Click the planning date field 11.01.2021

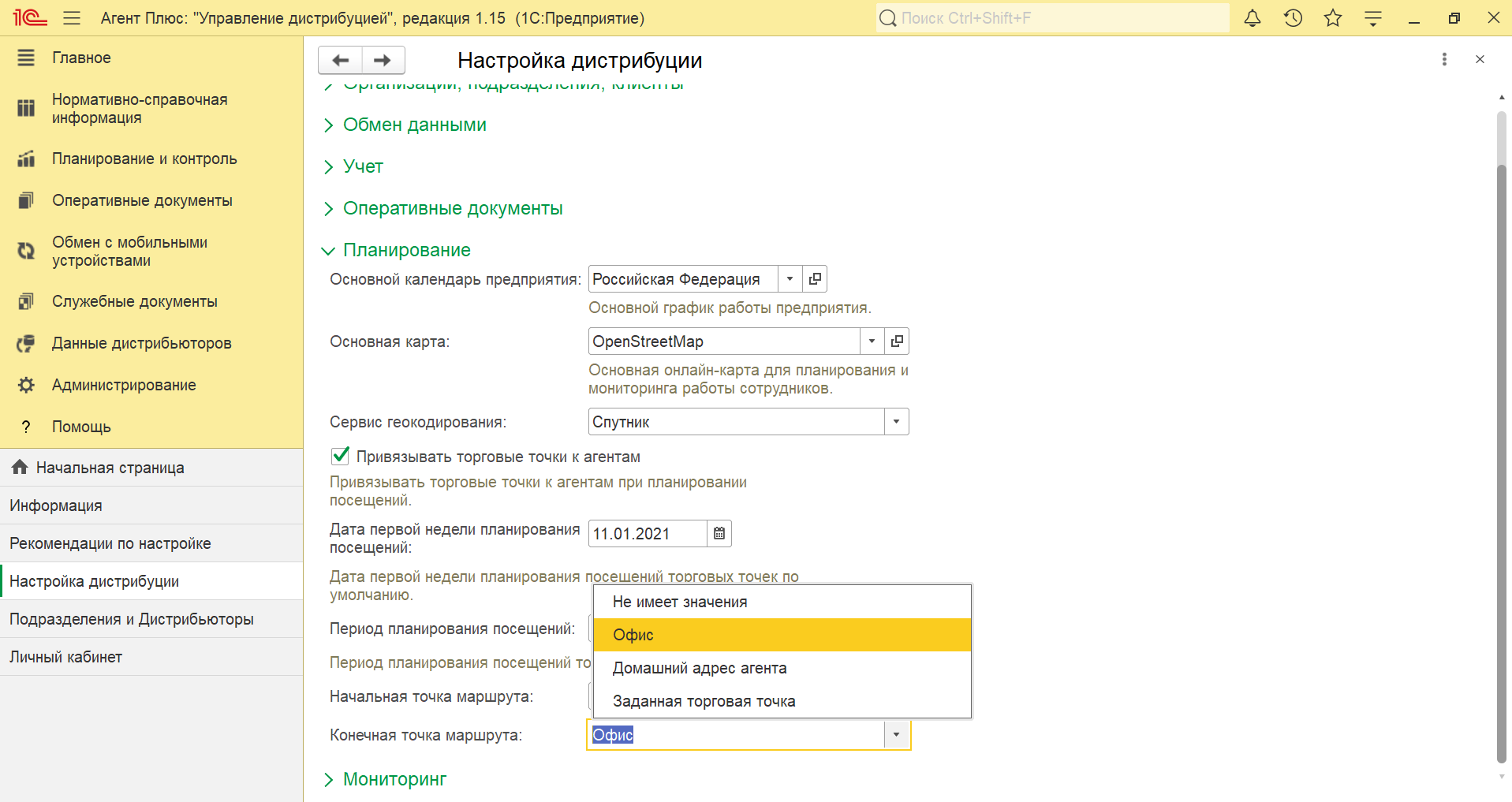648,534
